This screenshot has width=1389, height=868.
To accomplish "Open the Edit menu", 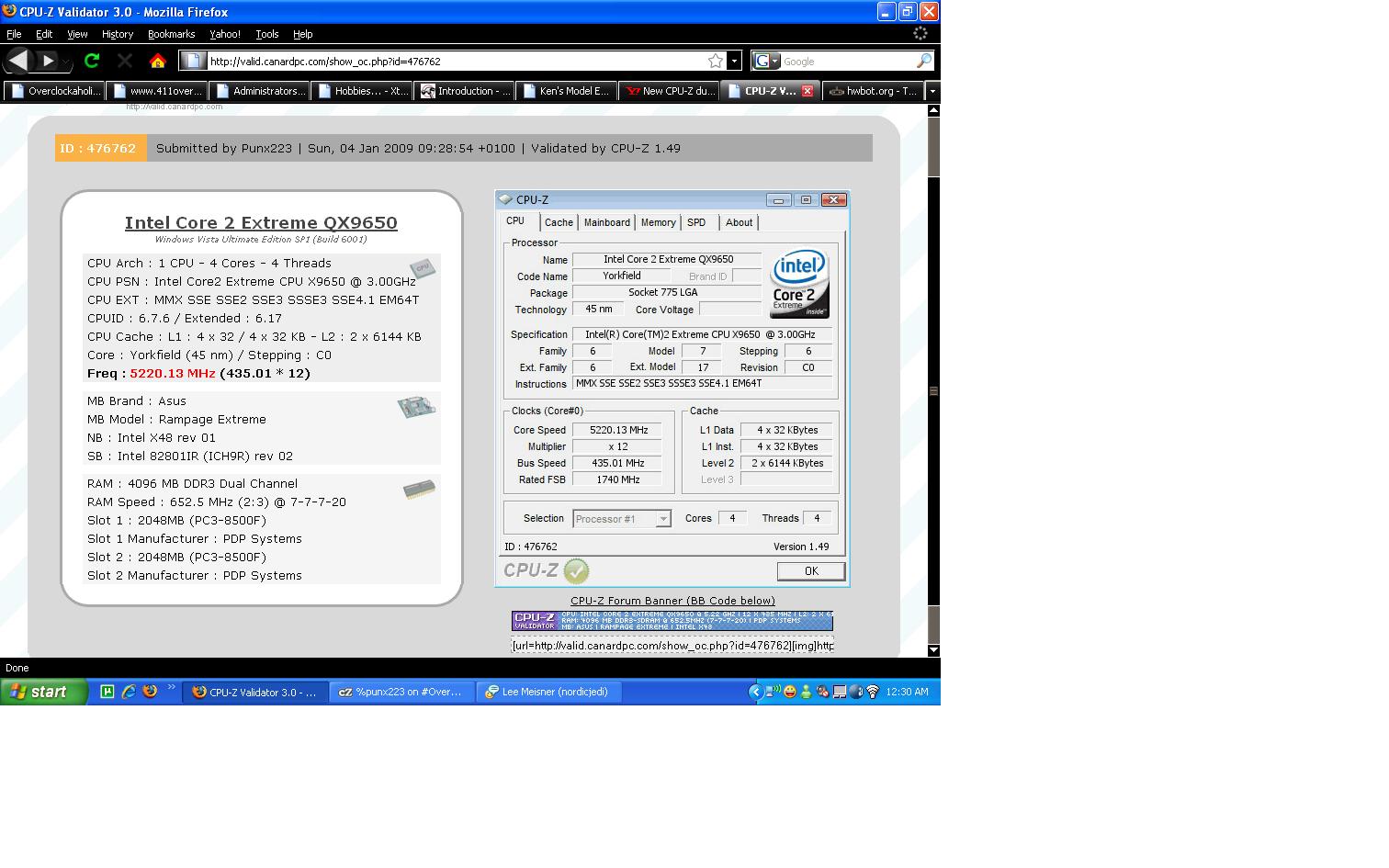I will [44, 34].
